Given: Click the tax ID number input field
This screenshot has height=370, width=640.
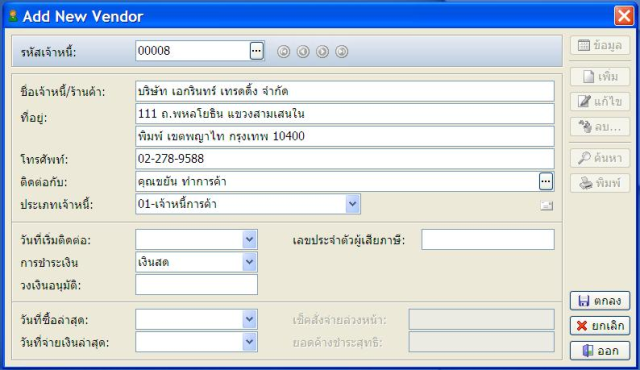Looking at the screenshot, I should (x=488, y=239).
